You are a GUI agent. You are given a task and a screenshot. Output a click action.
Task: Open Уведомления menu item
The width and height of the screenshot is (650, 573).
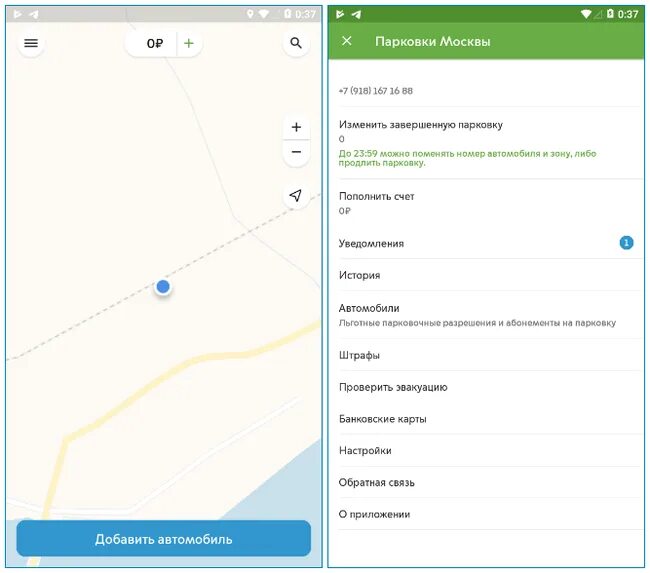pyautogui.click(x=490, y=243)
